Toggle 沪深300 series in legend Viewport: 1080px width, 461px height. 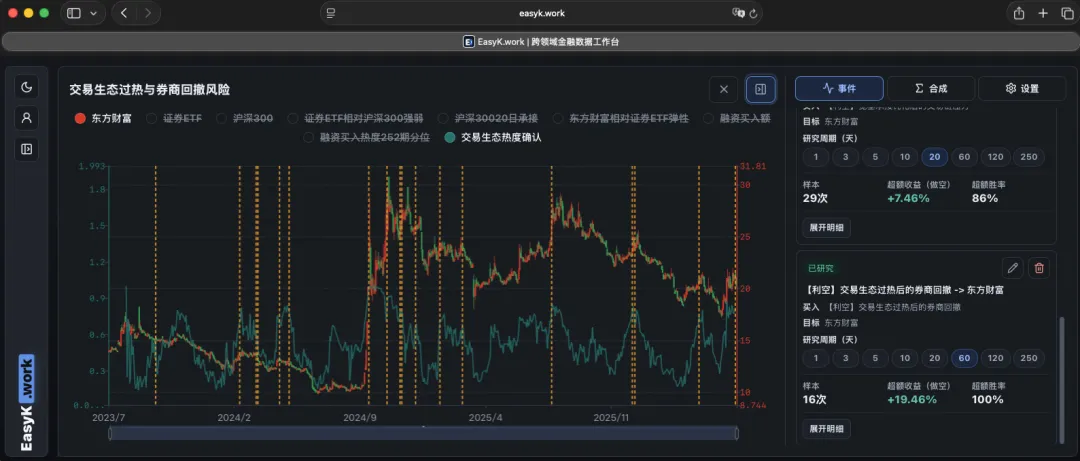pos(245,119)
